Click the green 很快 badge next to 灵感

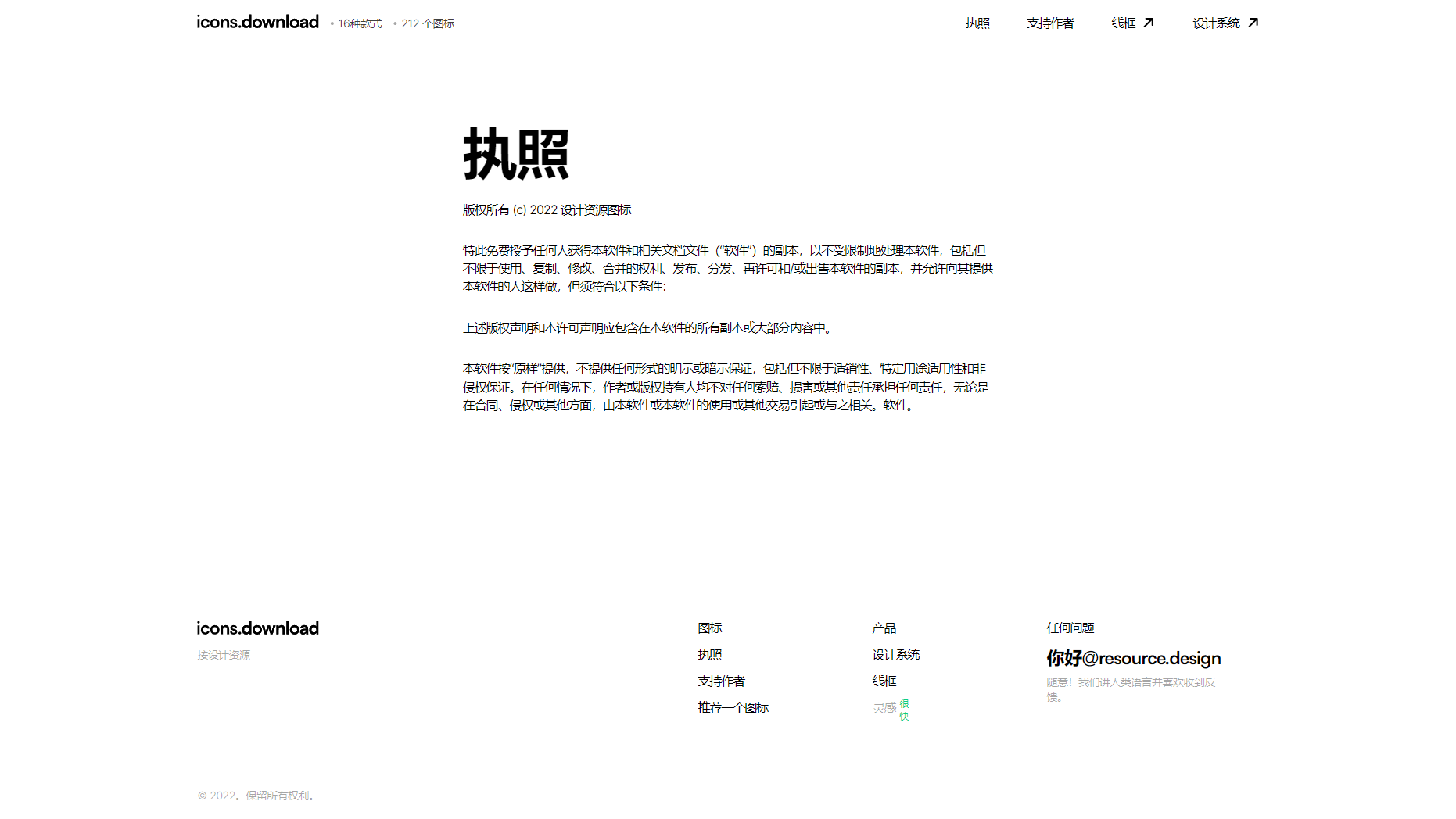pos(904,710)
